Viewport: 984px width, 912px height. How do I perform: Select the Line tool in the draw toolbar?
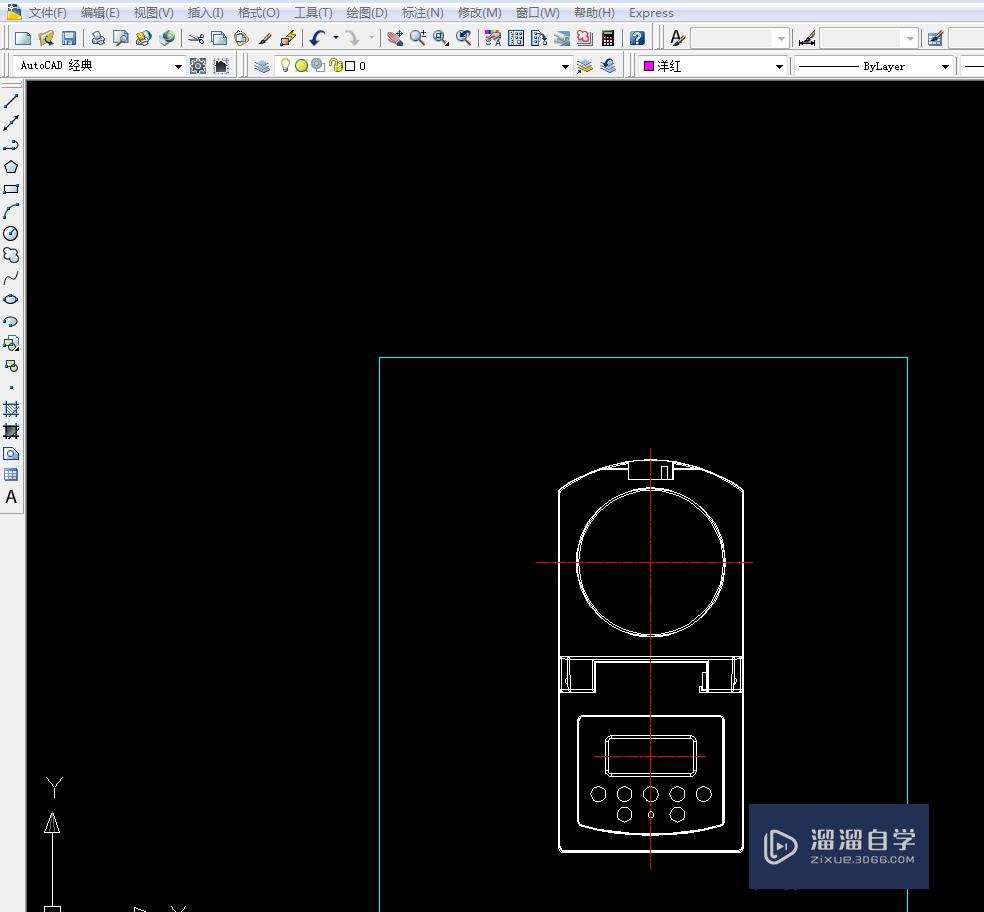coord(11,100)
